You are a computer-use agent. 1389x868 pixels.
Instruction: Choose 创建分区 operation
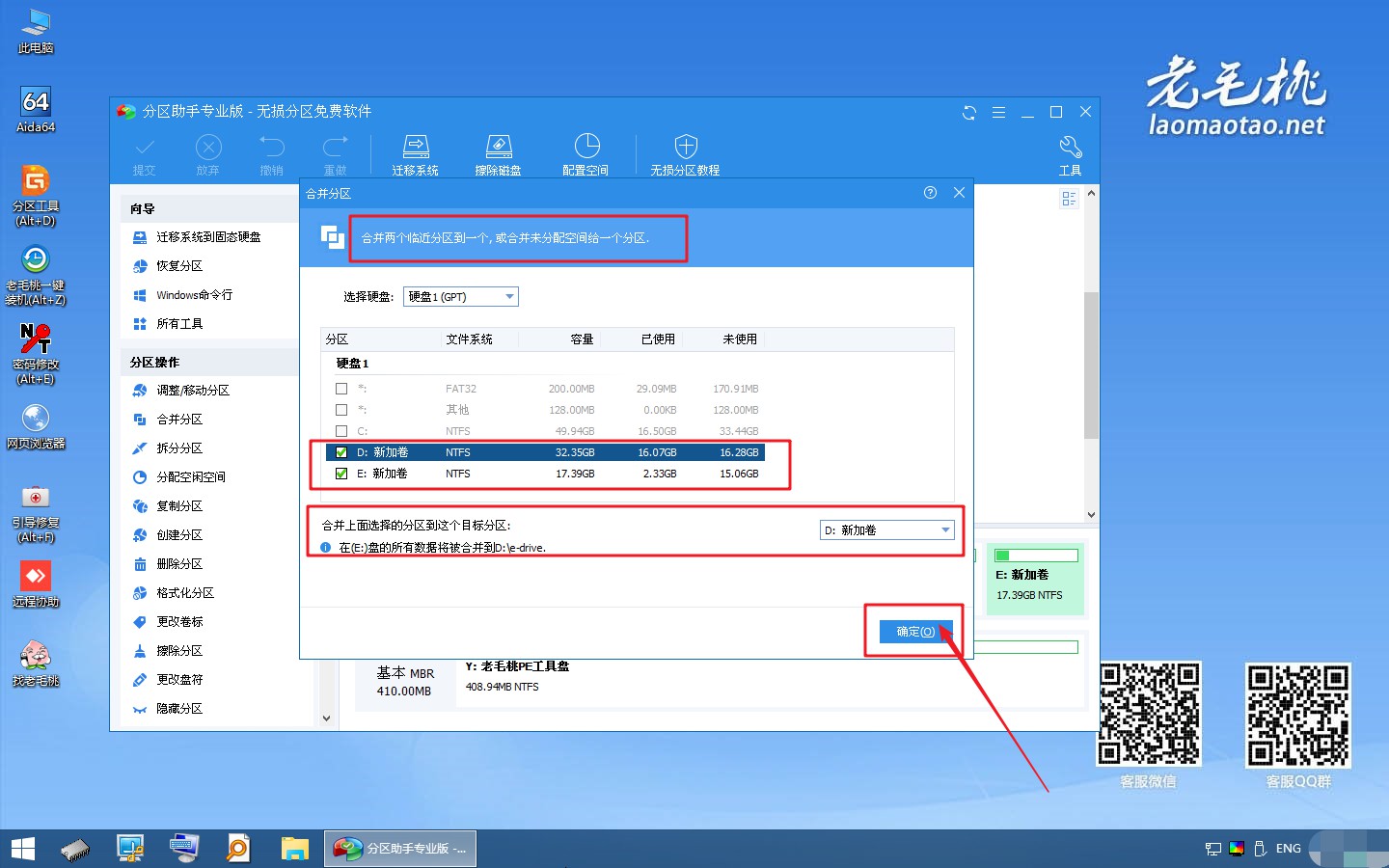coord(179,535)
